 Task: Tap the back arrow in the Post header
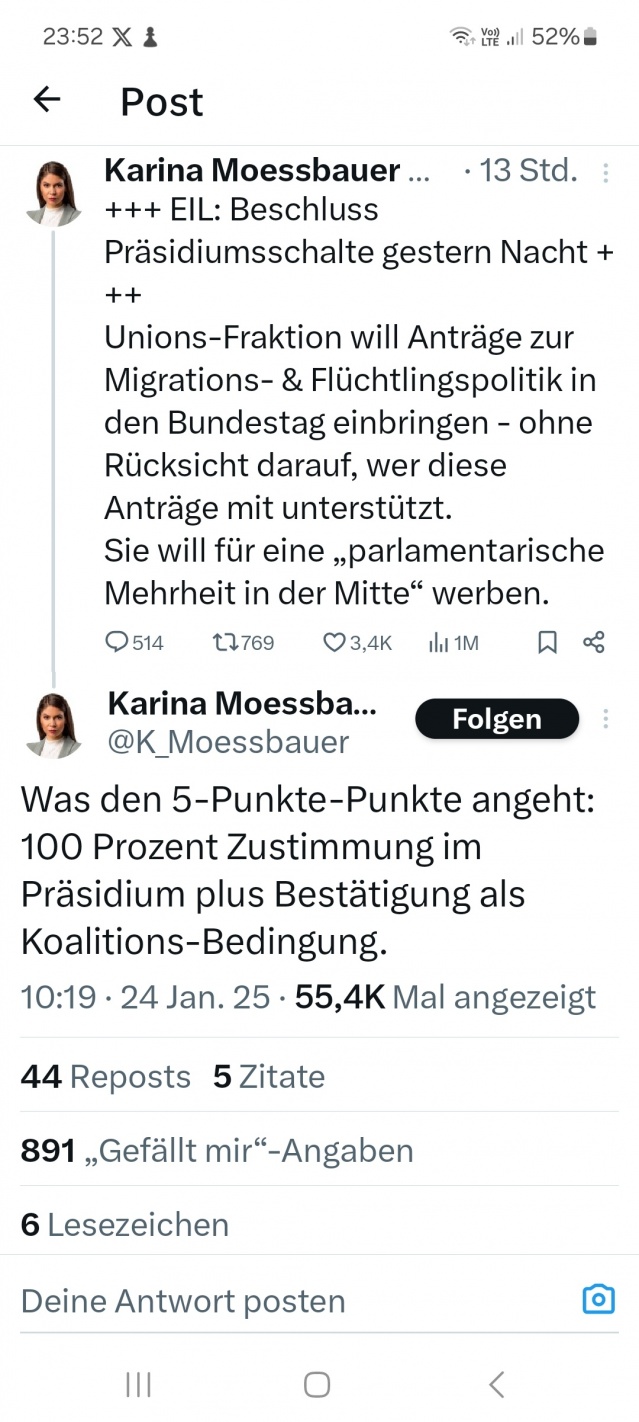(x=47, y=99)
